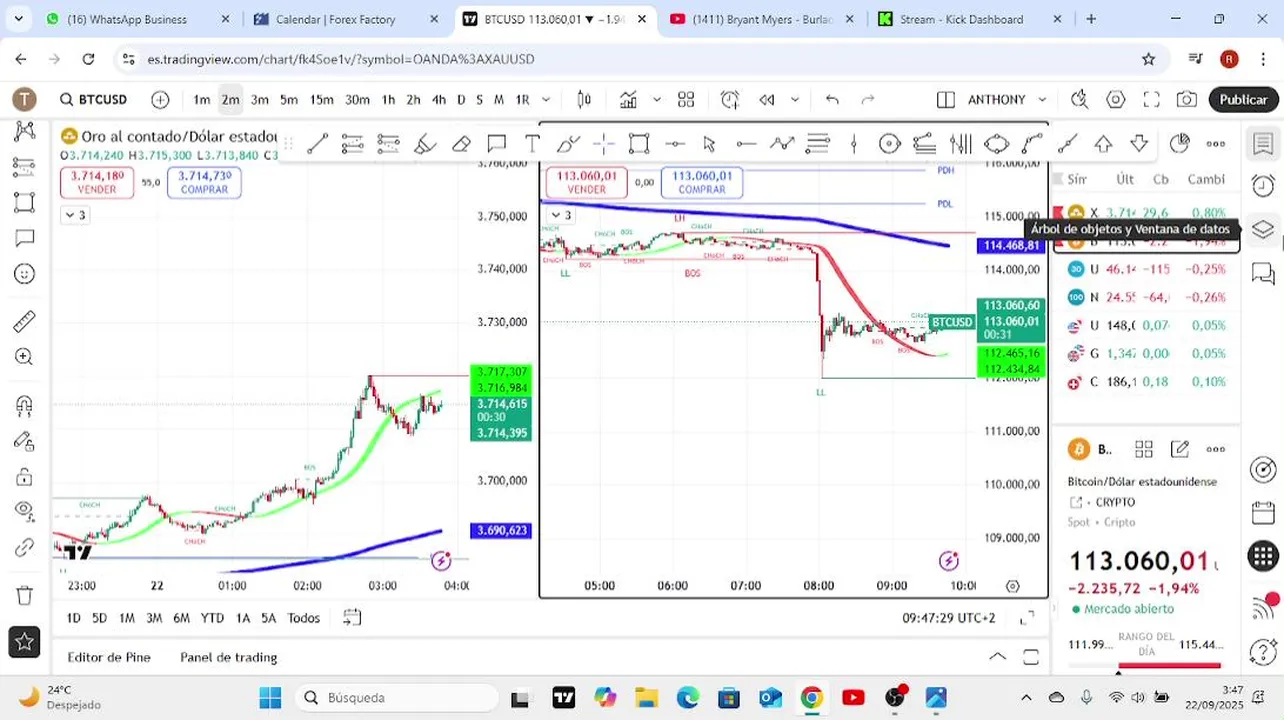This screenshot has width=1284, height=720.
Task: Create an alert from the top toolbar
Action: point(730,99)
